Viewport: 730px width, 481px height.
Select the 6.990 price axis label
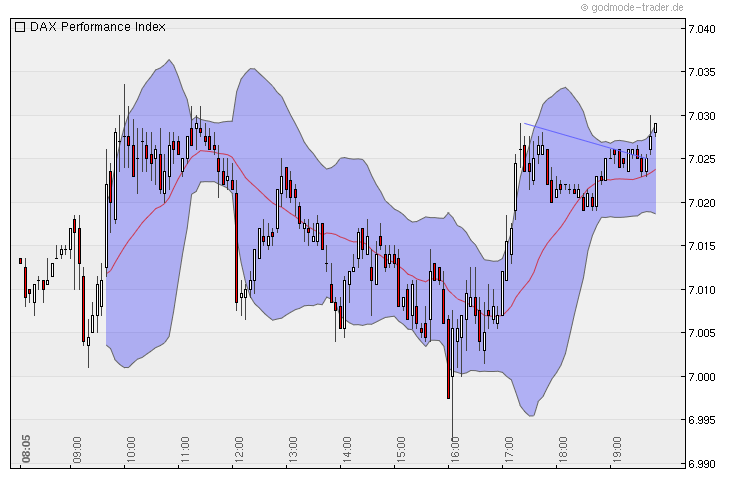tap(702, 464)
